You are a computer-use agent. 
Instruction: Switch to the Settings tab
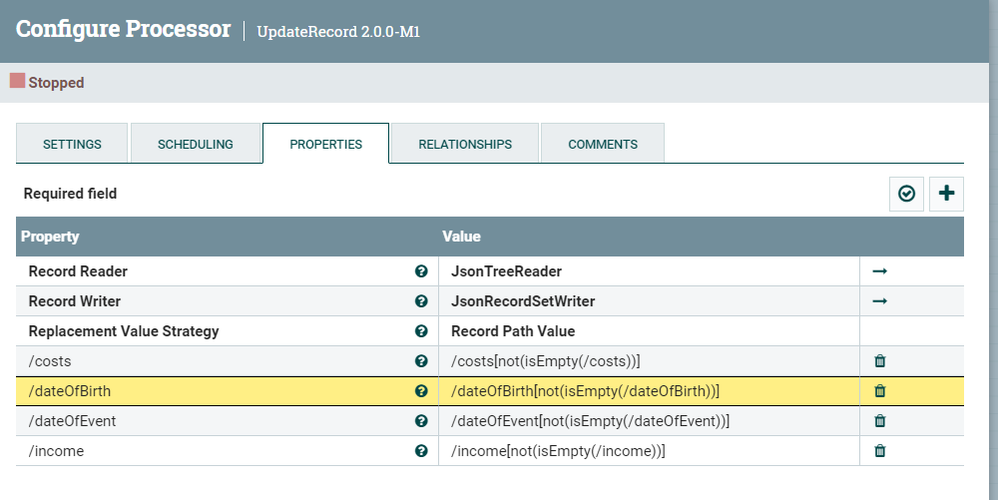pyautogui.click(x=72, y=144)
